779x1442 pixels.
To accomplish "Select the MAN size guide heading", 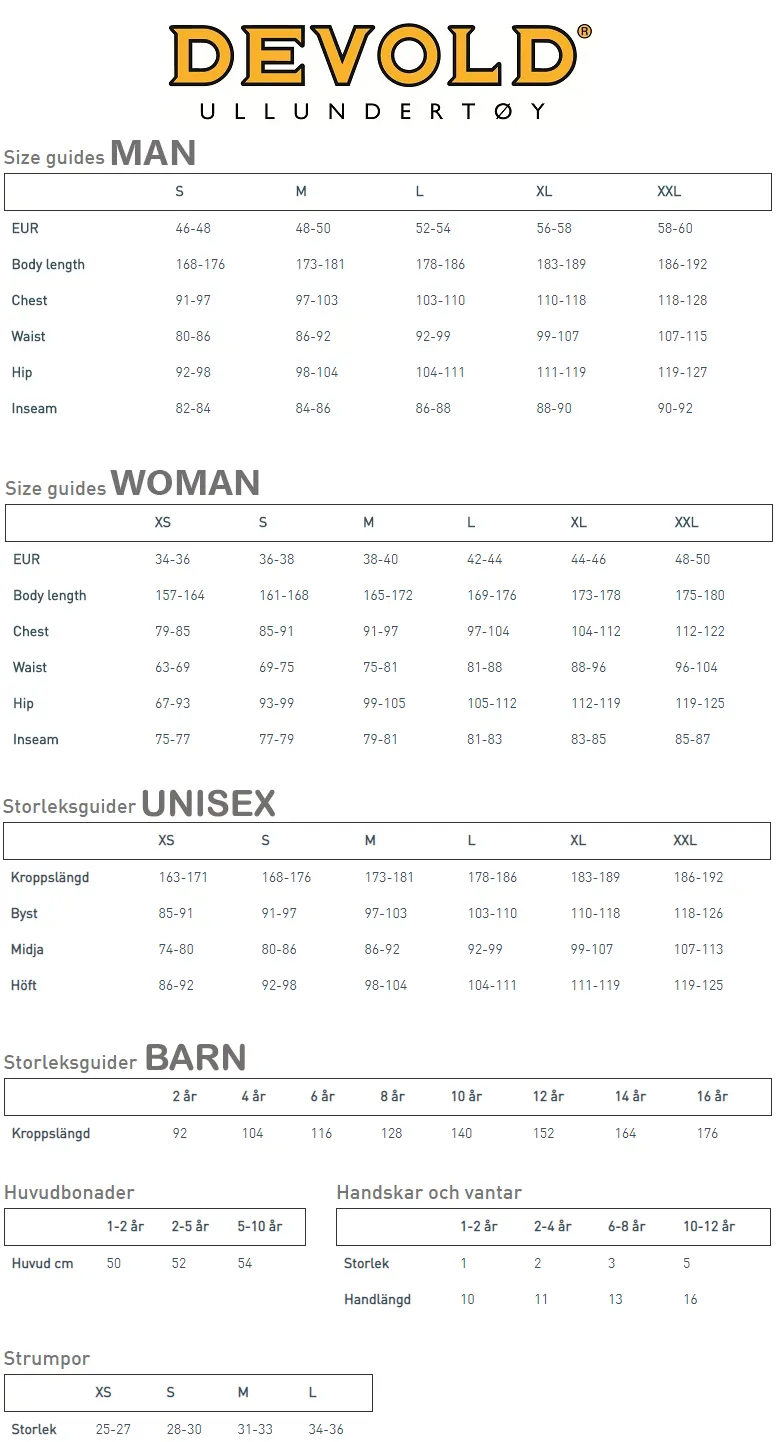I will (100, 154).
